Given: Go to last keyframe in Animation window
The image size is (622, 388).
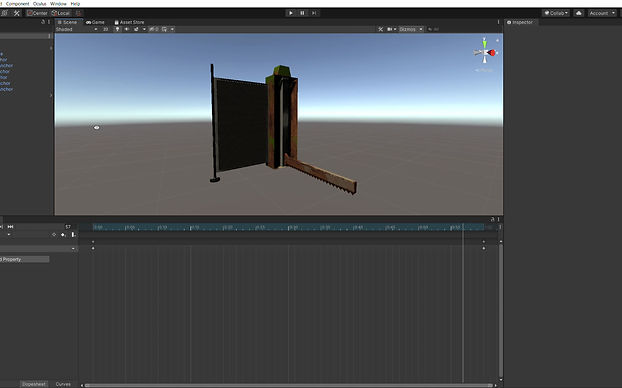Looking at the screenshot, I should [x=11, y=227].
